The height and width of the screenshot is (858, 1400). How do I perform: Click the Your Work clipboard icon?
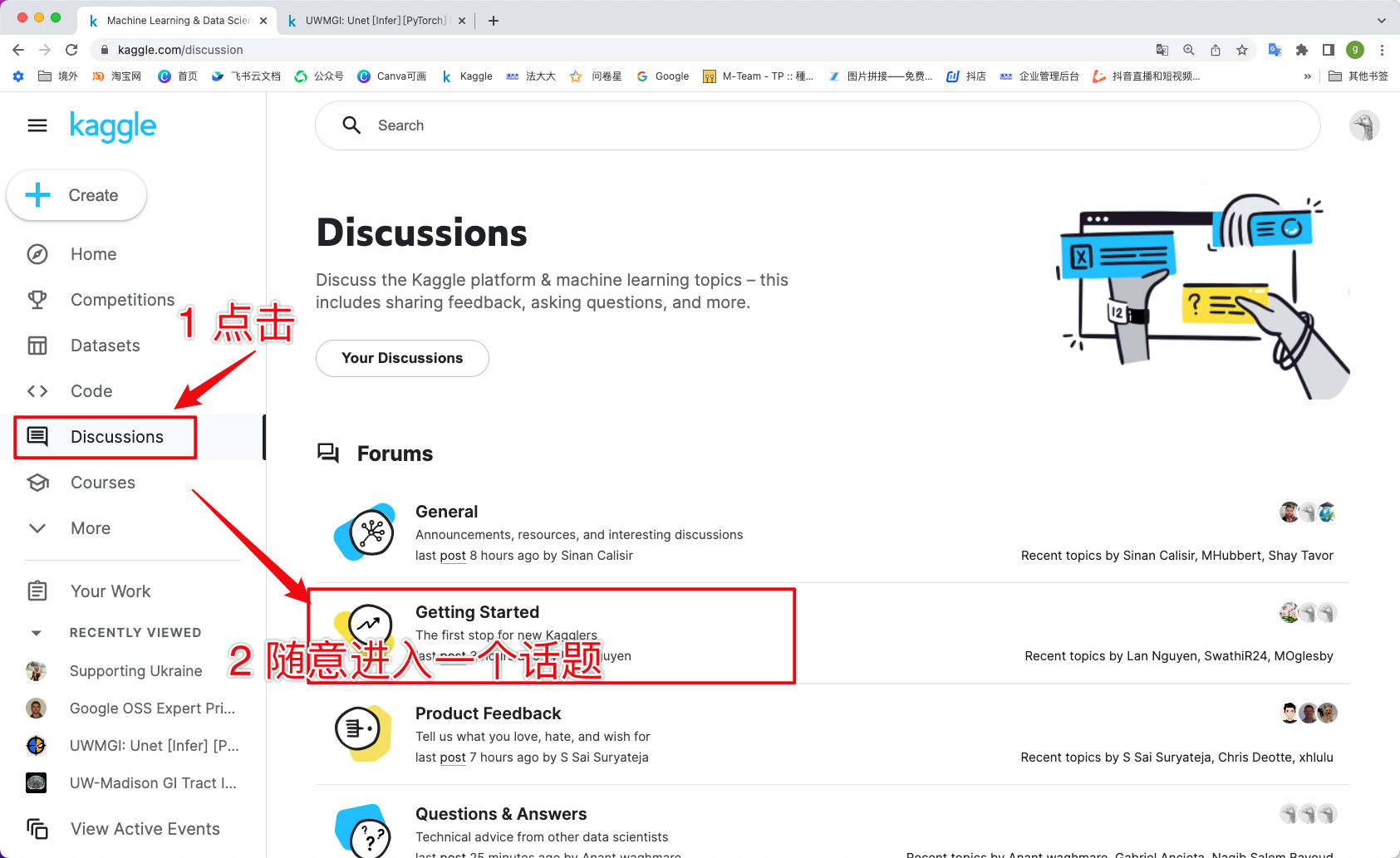pyautogui.click(x=37, y=591)
